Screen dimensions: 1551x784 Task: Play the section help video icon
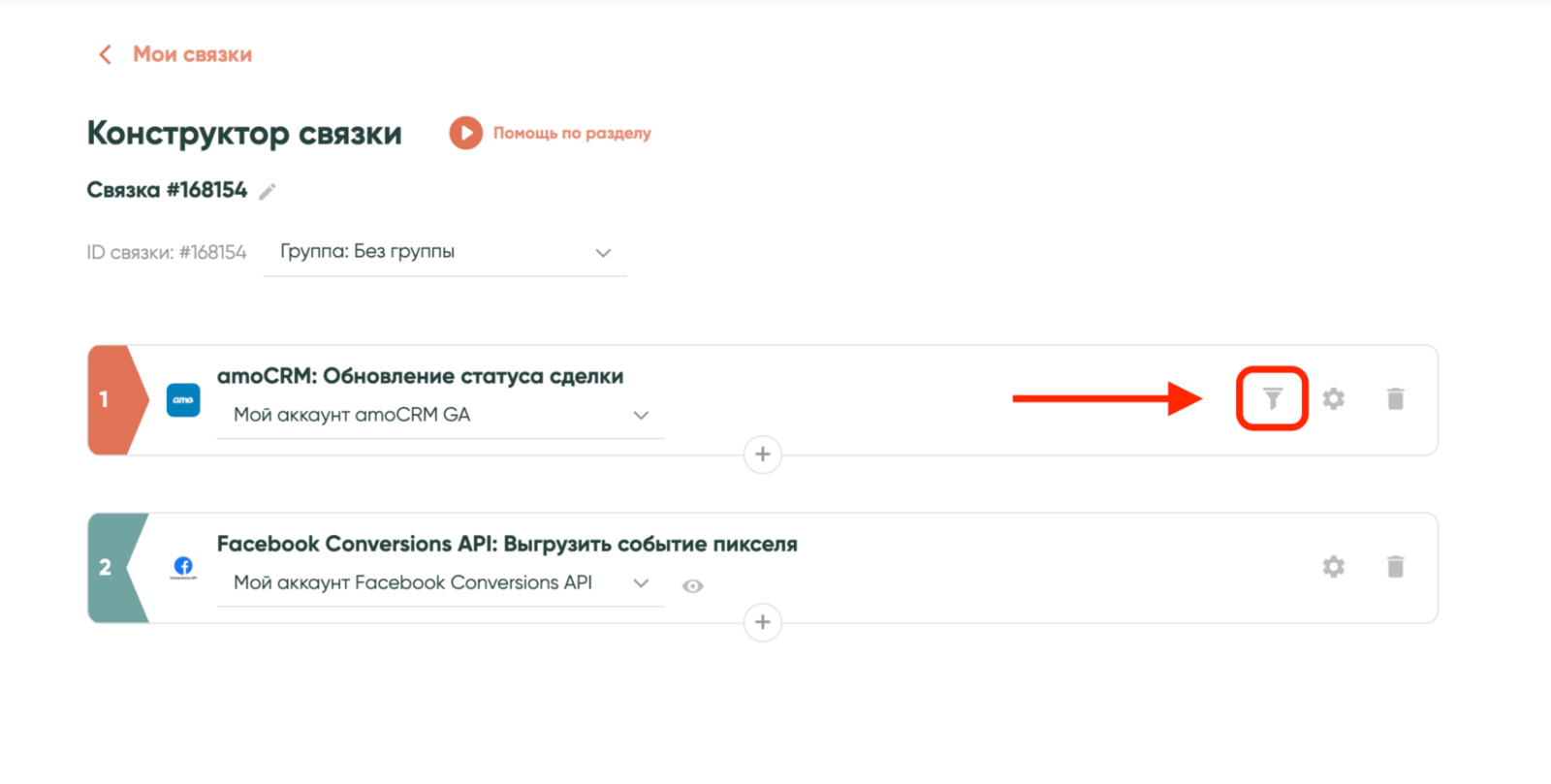click(x=465, y=133)
